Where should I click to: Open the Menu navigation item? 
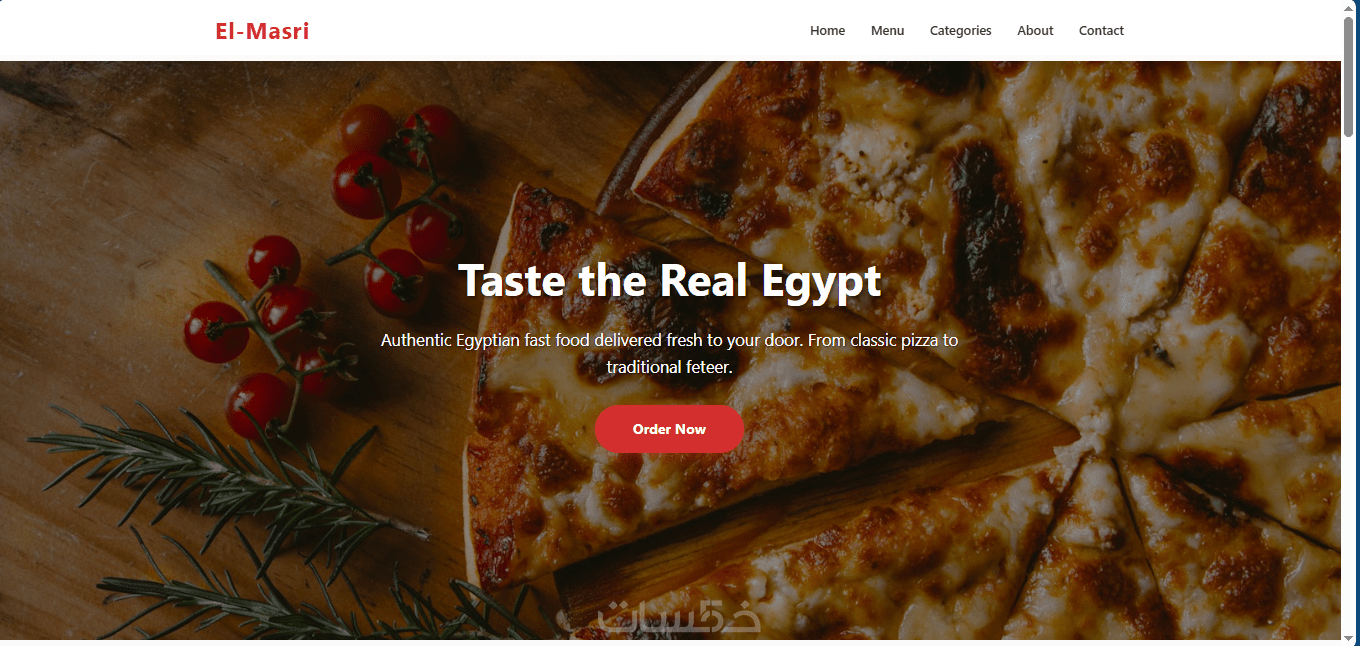coord(887,31)
